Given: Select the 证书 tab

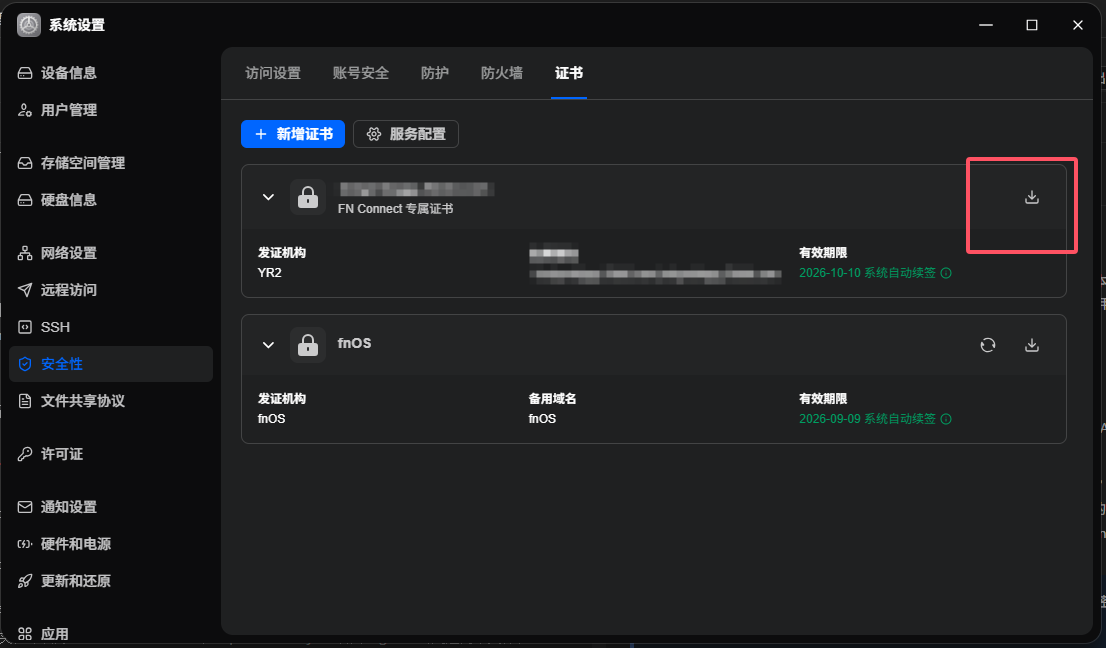Looking at the screenshot, I should pyautogui.click(x=569, y=73).
